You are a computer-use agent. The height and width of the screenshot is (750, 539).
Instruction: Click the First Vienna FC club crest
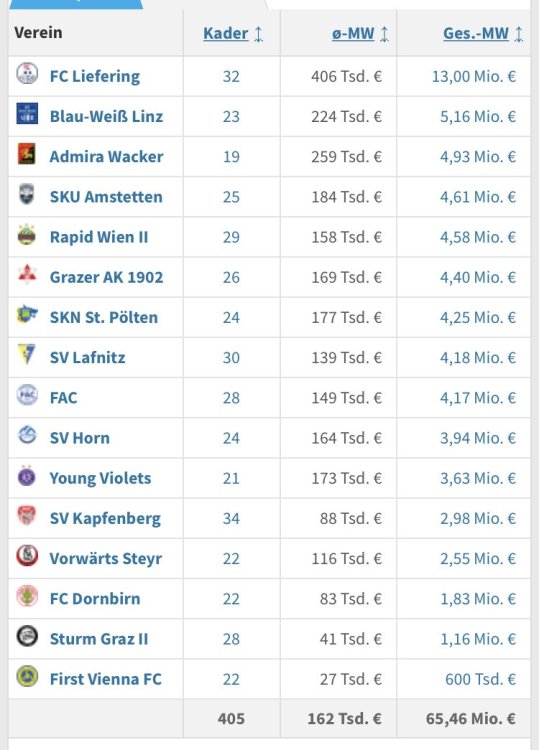point(27,677)
